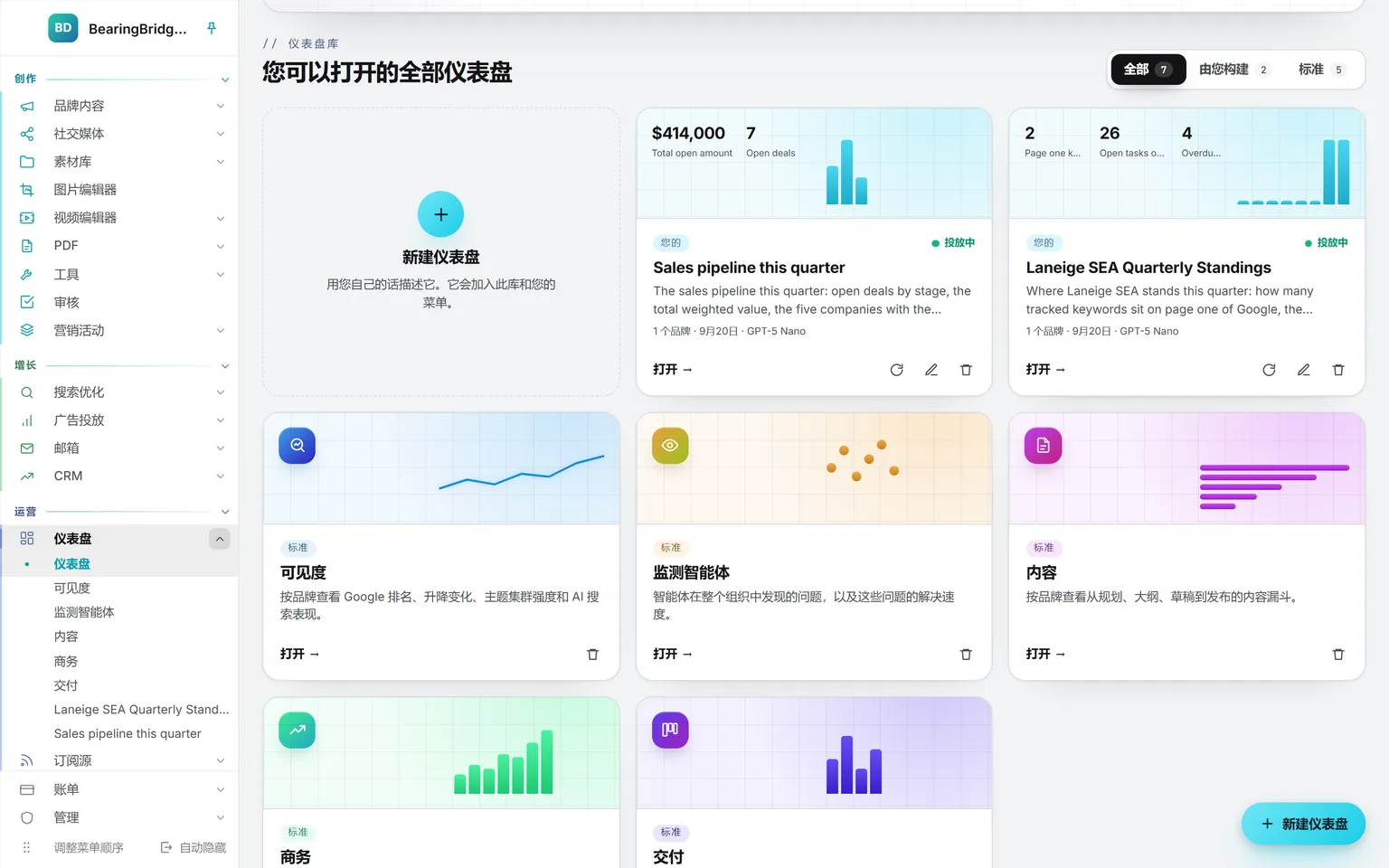The image size is (1389, 868).
Task: Collapse the 仪表盘 submenu
Action: pos(220,539)
